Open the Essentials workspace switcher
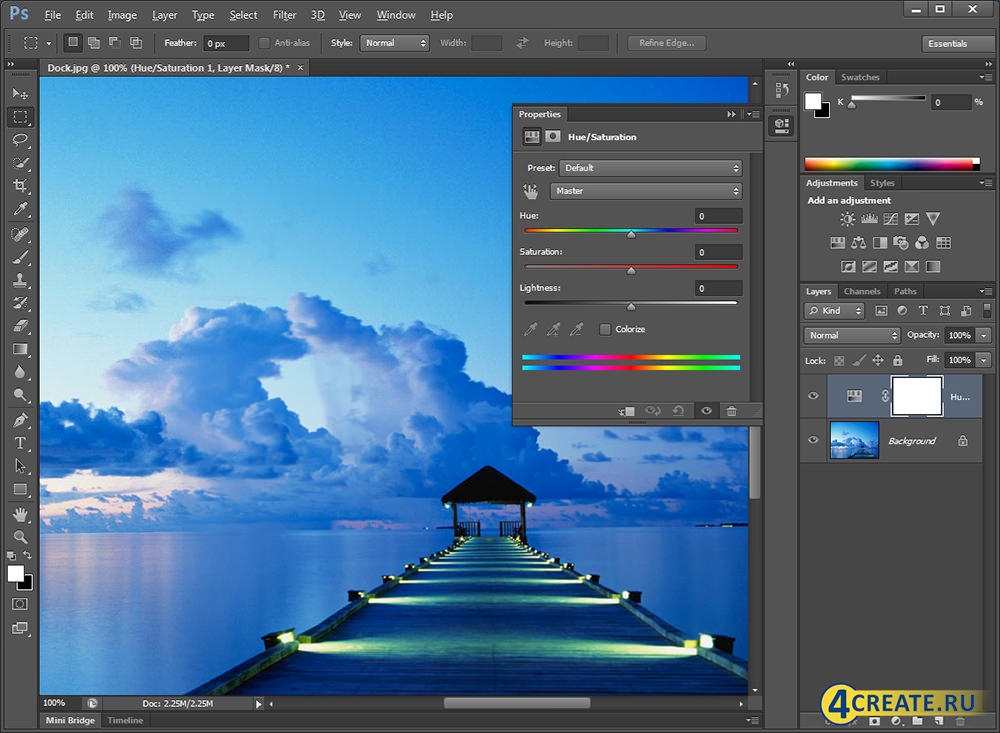The height and width of the screenshot is (733, 1000). (956, 43)
